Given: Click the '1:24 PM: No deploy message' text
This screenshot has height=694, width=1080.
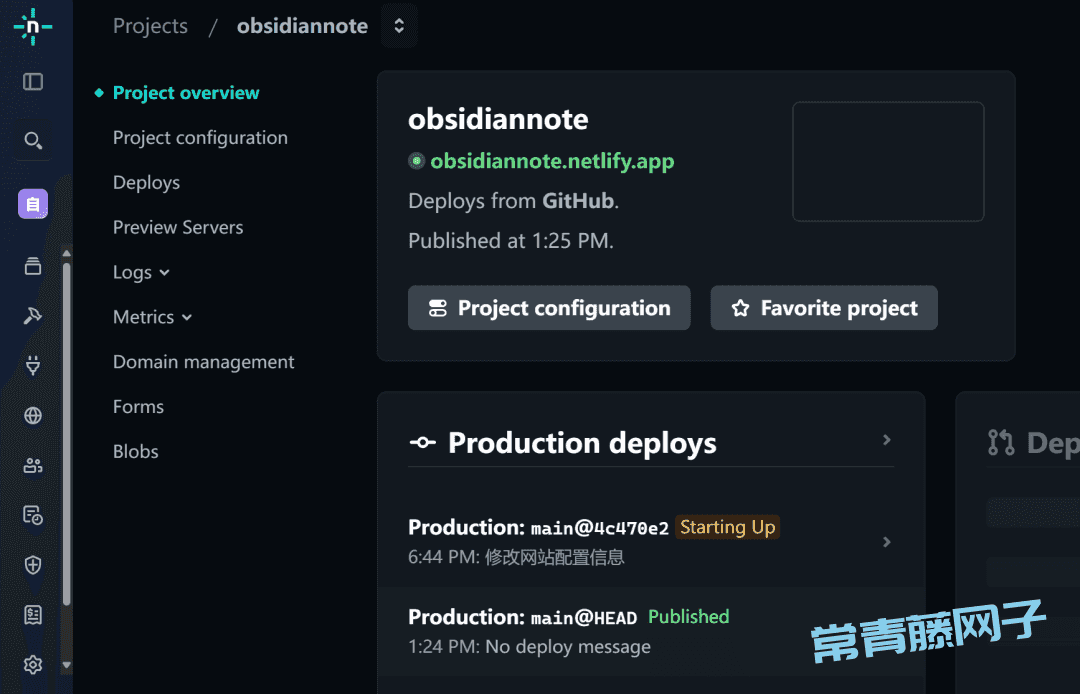Looking at the screenshot, I should [x=529, y=647].
